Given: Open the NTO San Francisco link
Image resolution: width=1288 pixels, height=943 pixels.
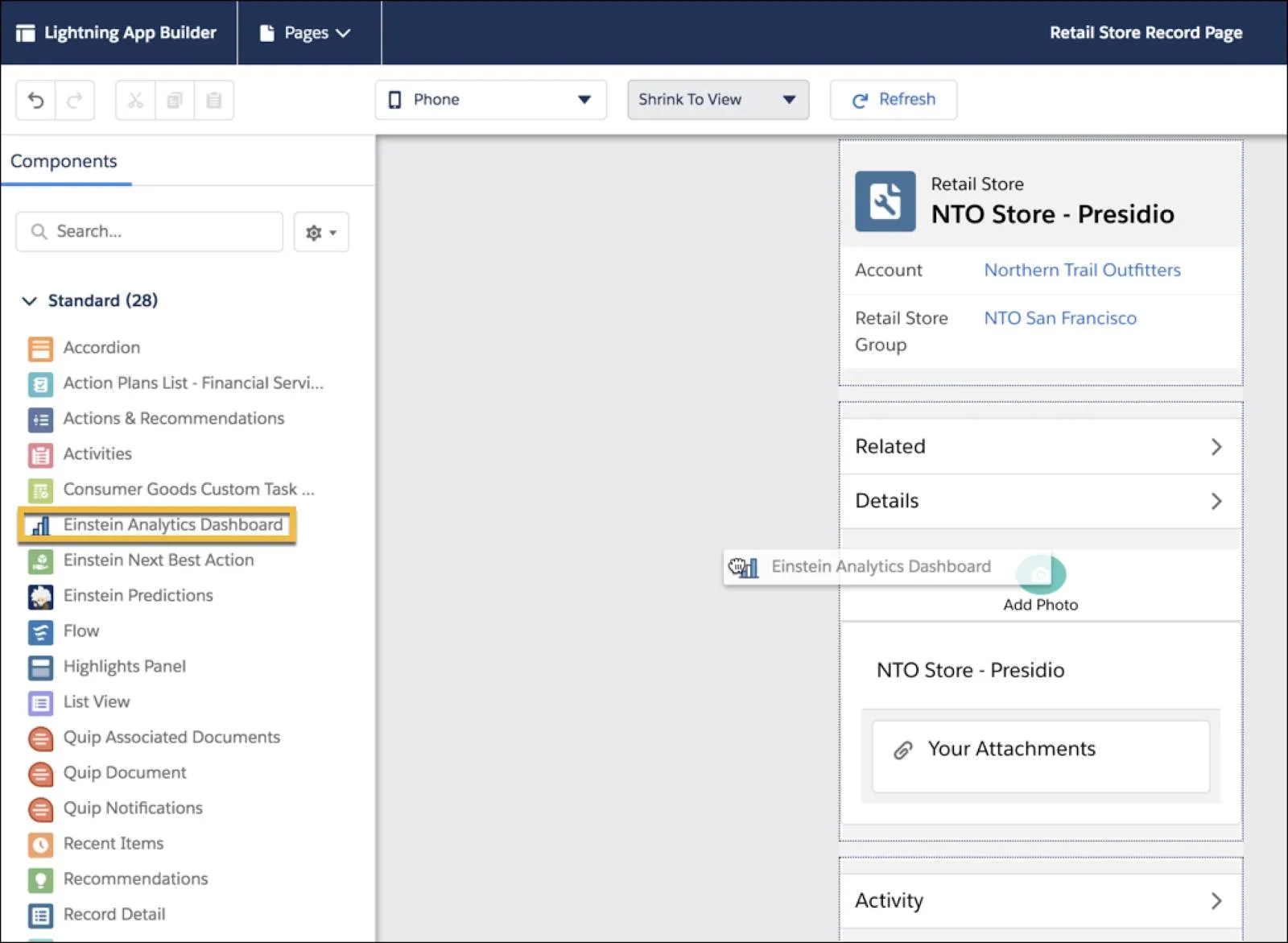Looking at the screenshot, I should pos(1060,319).
